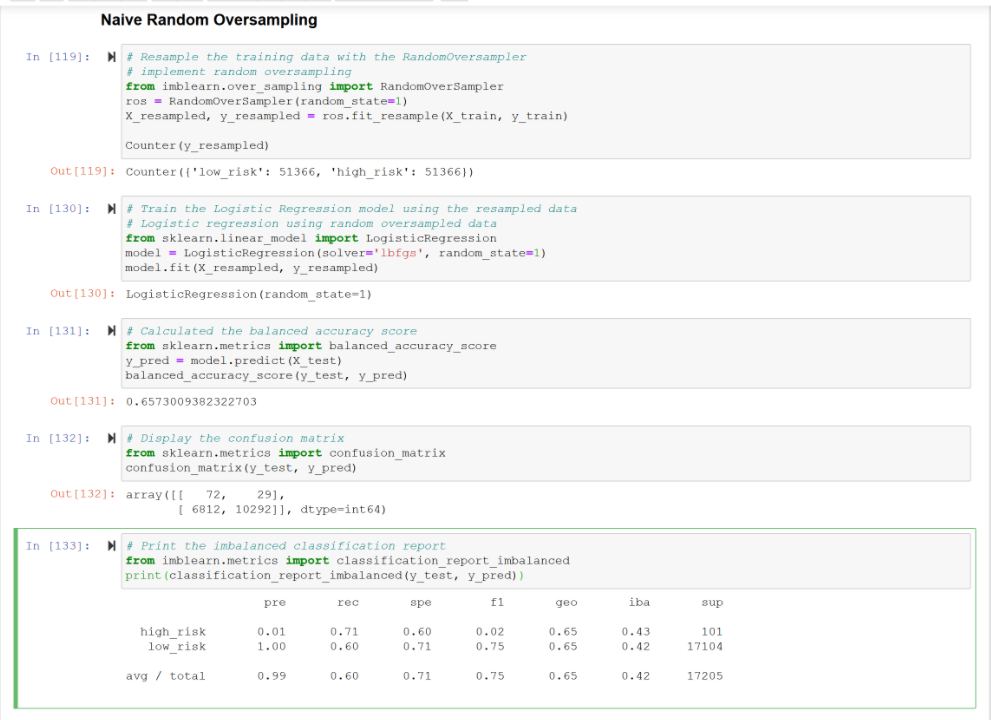The width and height of the screenshot is (991, 720).
Task: Select the 0.6573 accuracy output text
Action: click(x=190, y=402)
